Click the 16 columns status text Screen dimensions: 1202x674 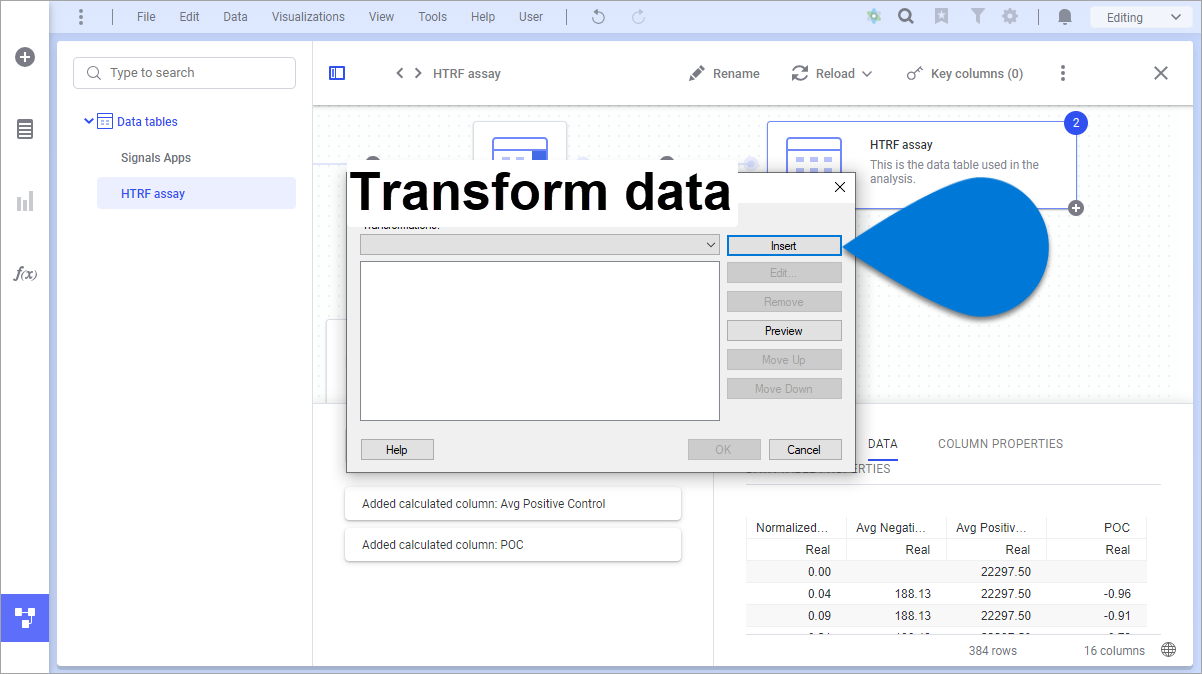tap(1114, 651)
